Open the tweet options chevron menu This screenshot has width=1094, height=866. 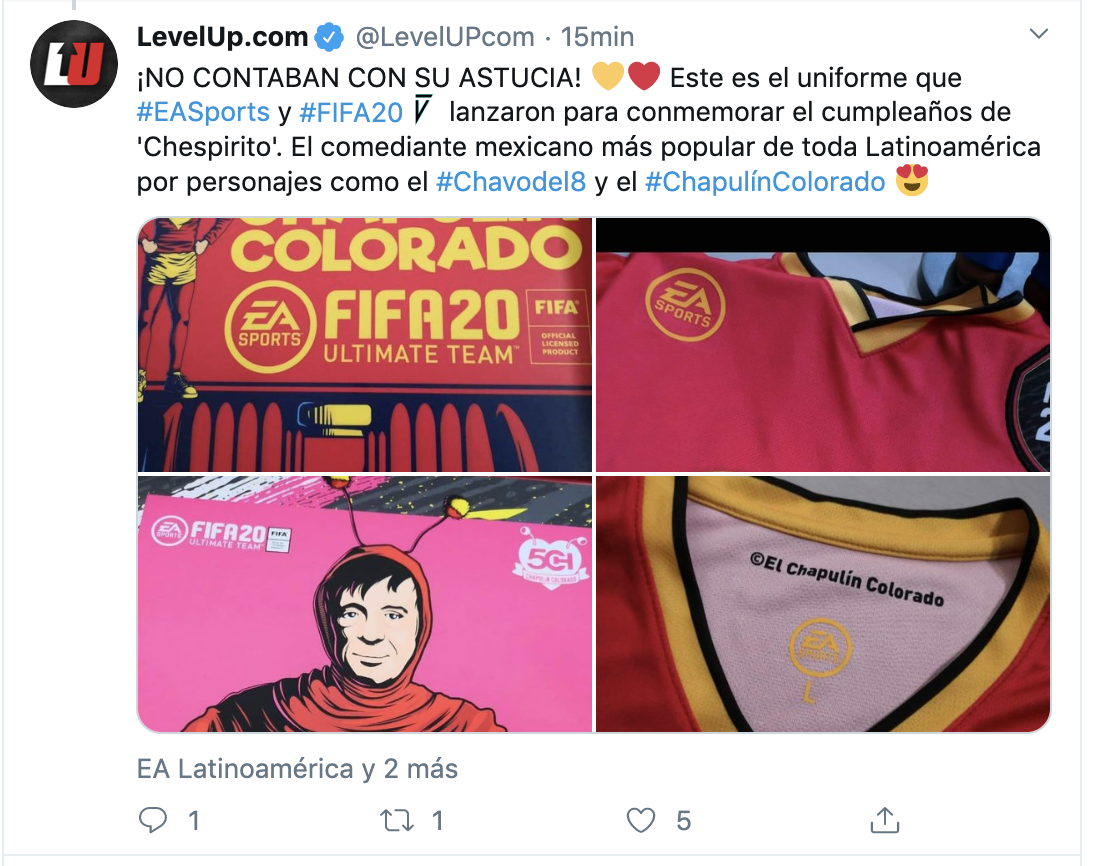point(1039,33)
